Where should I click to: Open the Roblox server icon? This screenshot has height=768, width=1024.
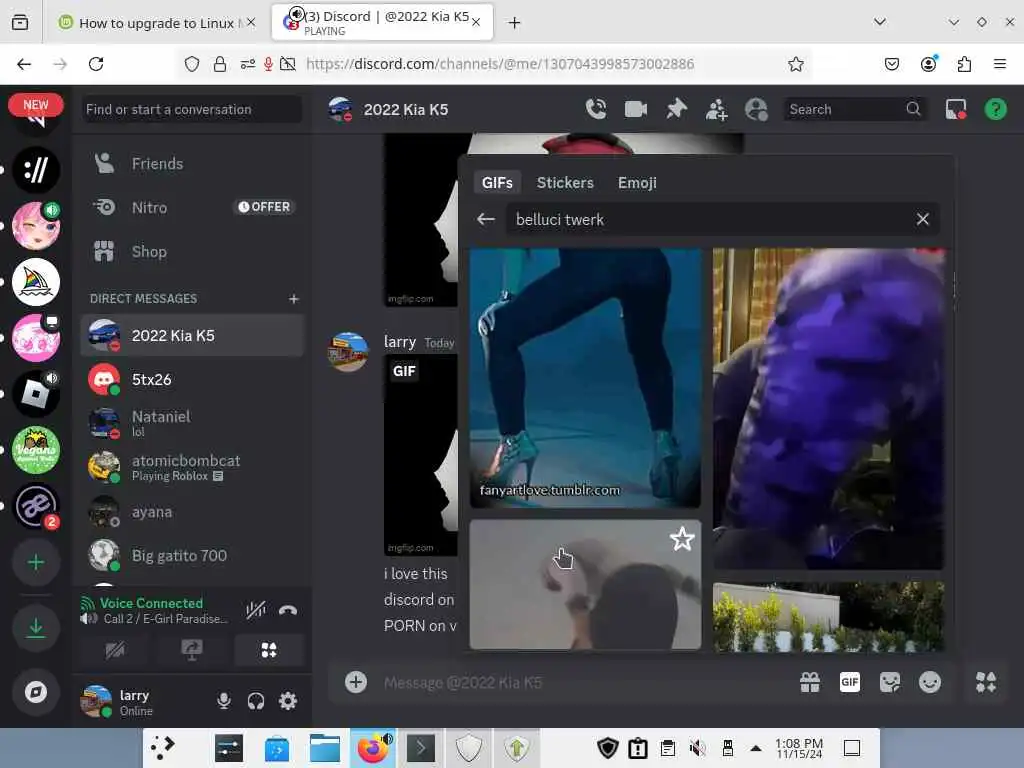(36, 394)
